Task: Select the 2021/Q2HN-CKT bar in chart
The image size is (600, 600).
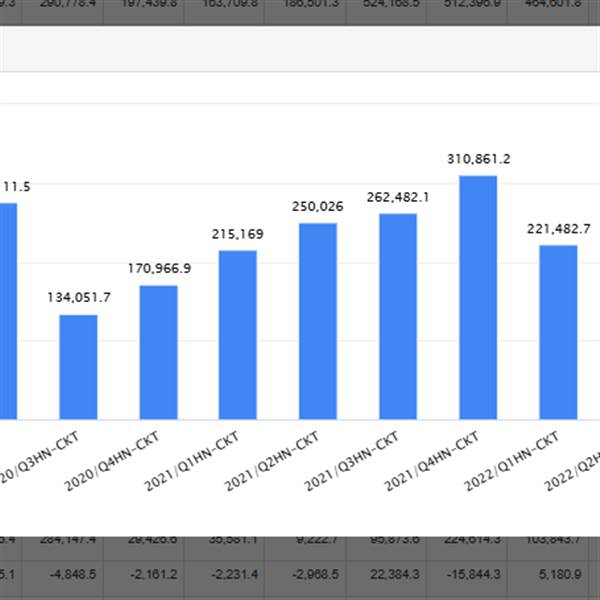Action: (x=318, y=321)
